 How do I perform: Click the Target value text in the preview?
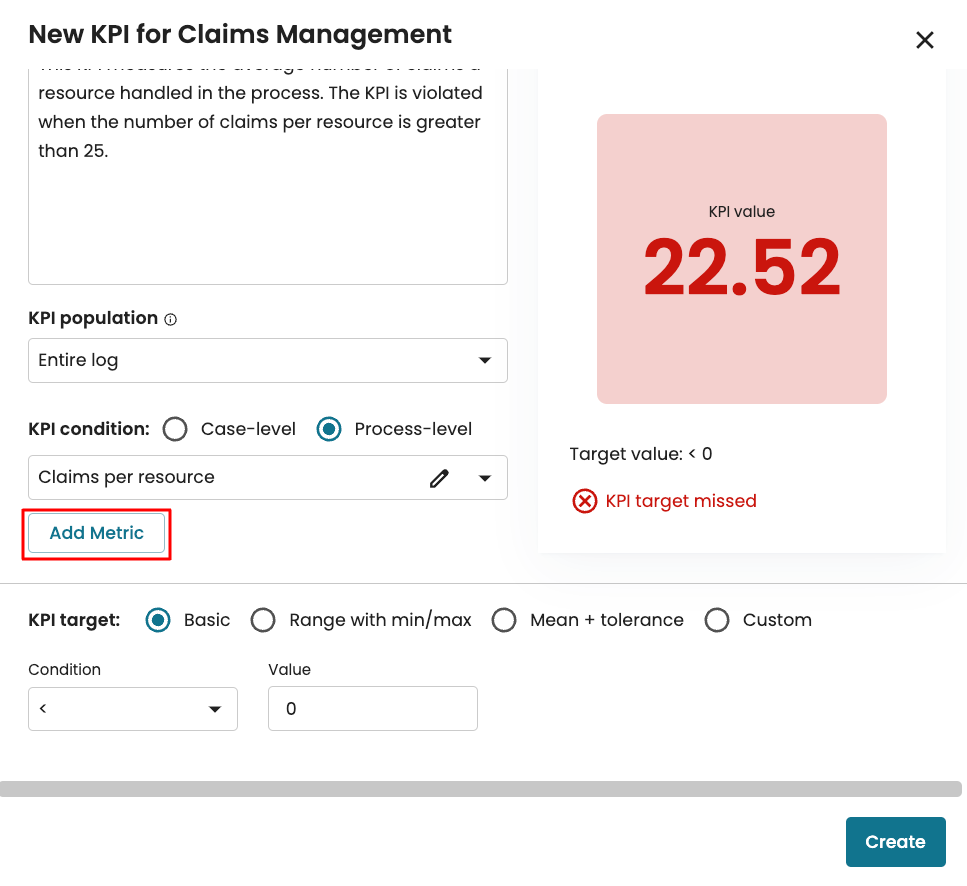[x=640, y=454]
